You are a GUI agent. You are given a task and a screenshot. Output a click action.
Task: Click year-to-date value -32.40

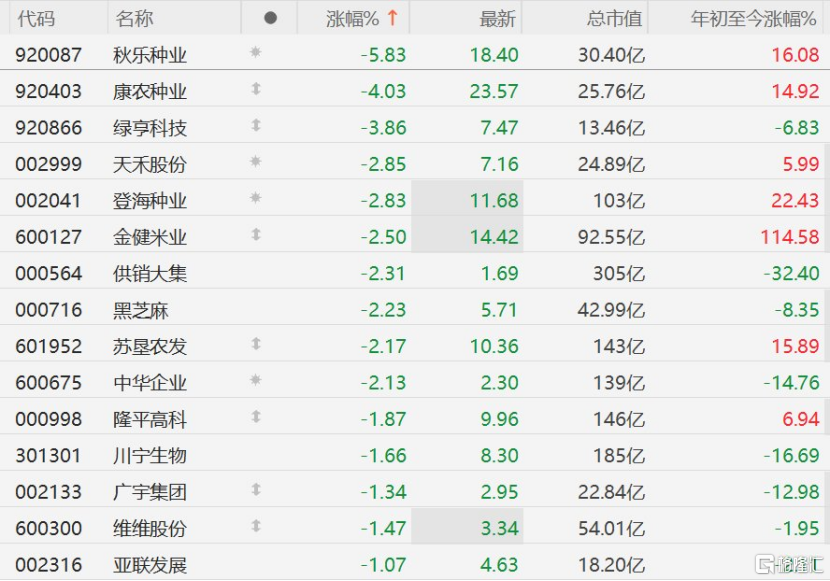point(791,274)
